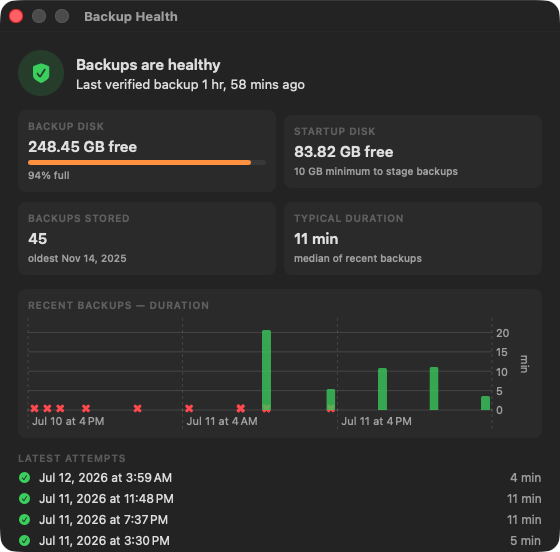Click green checkmark beside Jul 12 3:59 AM attempt
This screenshot has width=560, height=552.
tap(25, 477)
